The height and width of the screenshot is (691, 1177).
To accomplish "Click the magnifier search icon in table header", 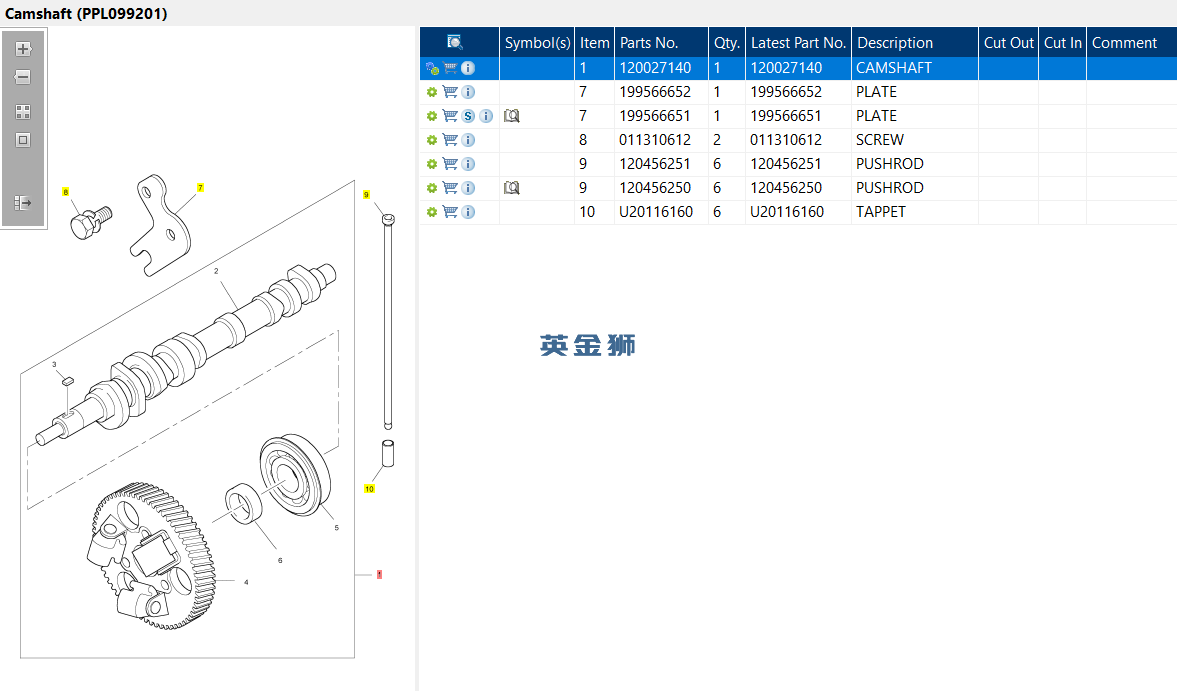I will click(x=455, y=42).
